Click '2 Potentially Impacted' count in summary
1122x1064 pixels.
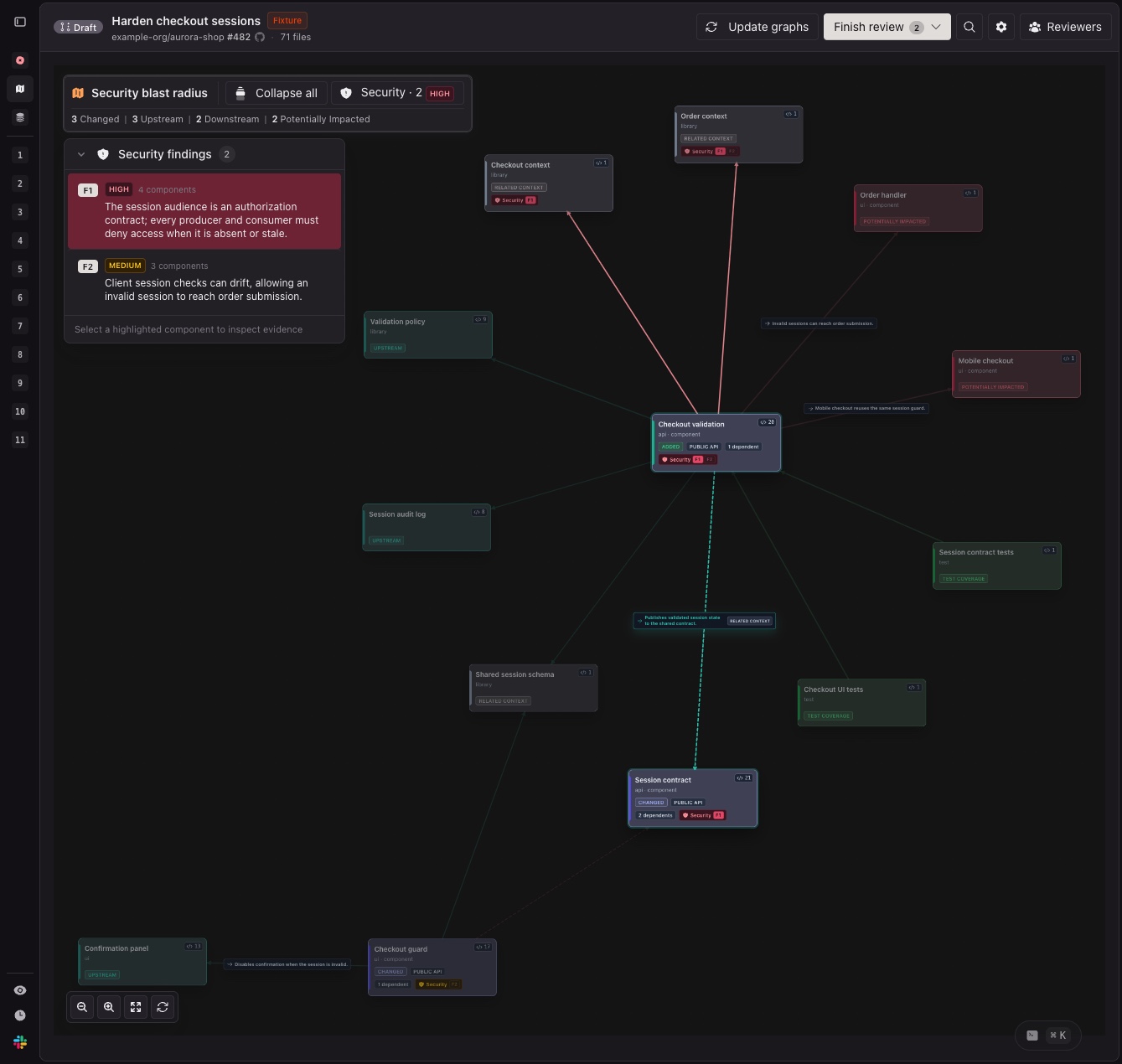(321, 119)
